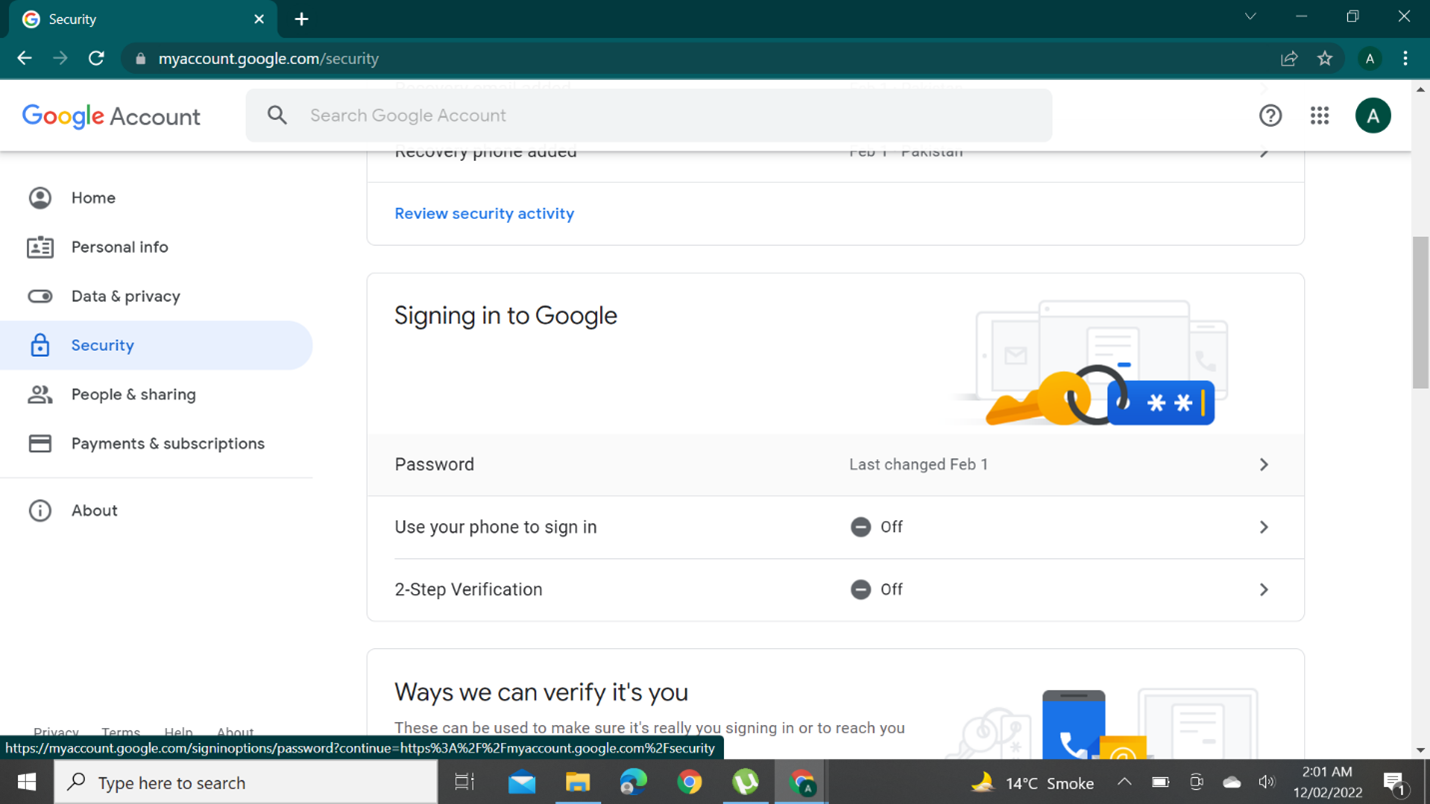
Task: Open the notification center icon
Action: pyautogui.click(x=1394, y=782)
